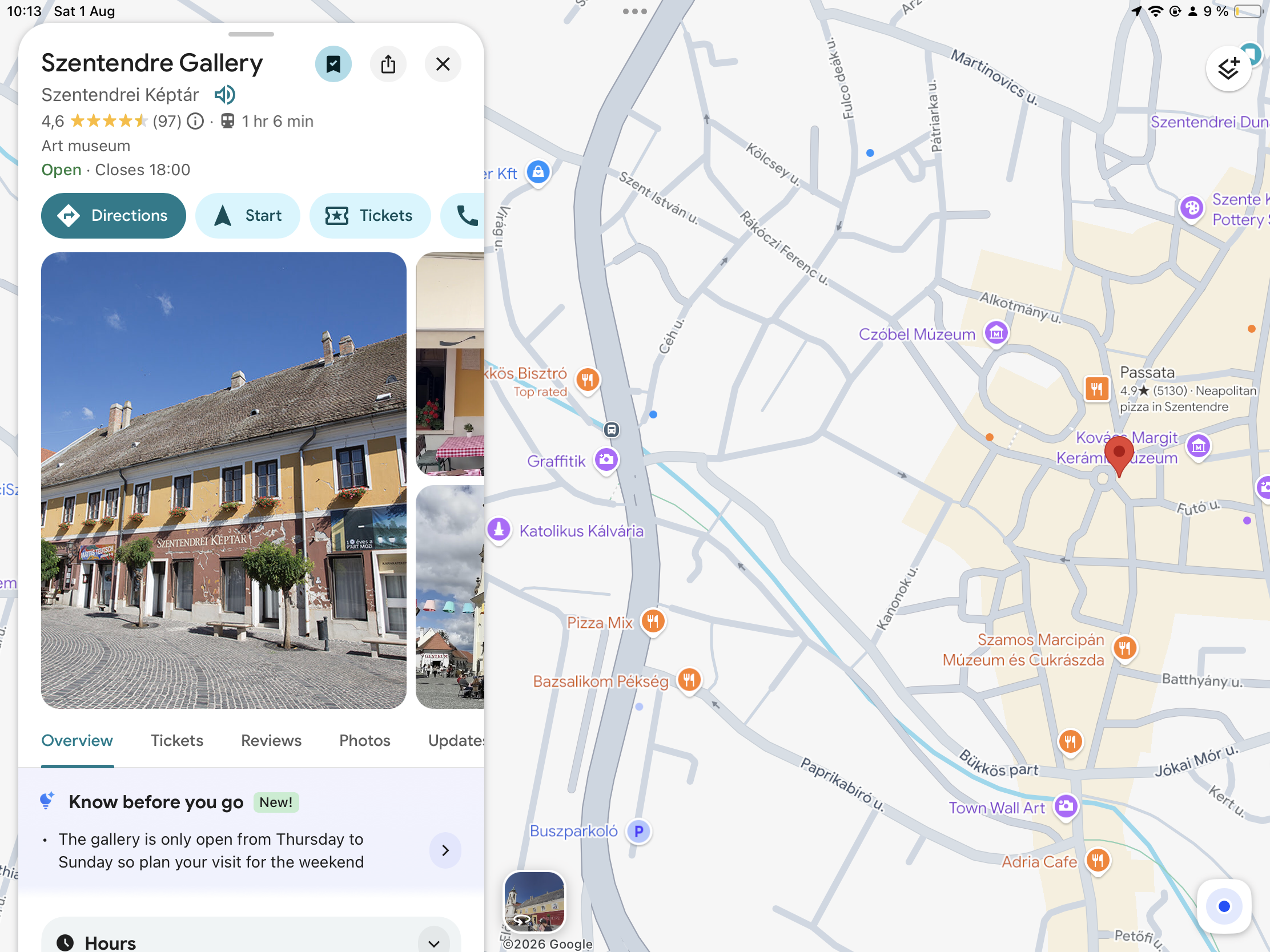Close the Szentendre Gallery place panel
Image resolution: width=1270 pixels, height=952 pixels.
coord(443,64)
